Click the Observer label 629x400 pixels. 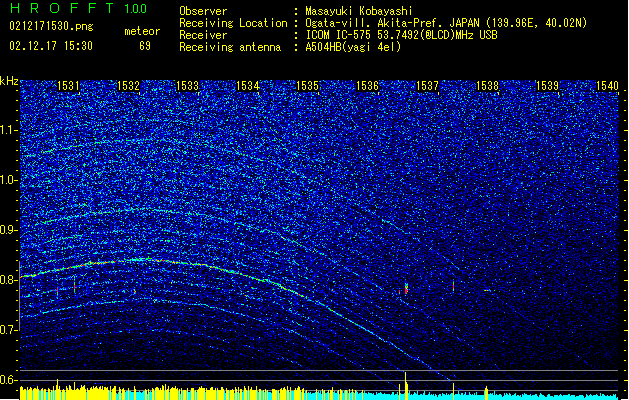203,11
